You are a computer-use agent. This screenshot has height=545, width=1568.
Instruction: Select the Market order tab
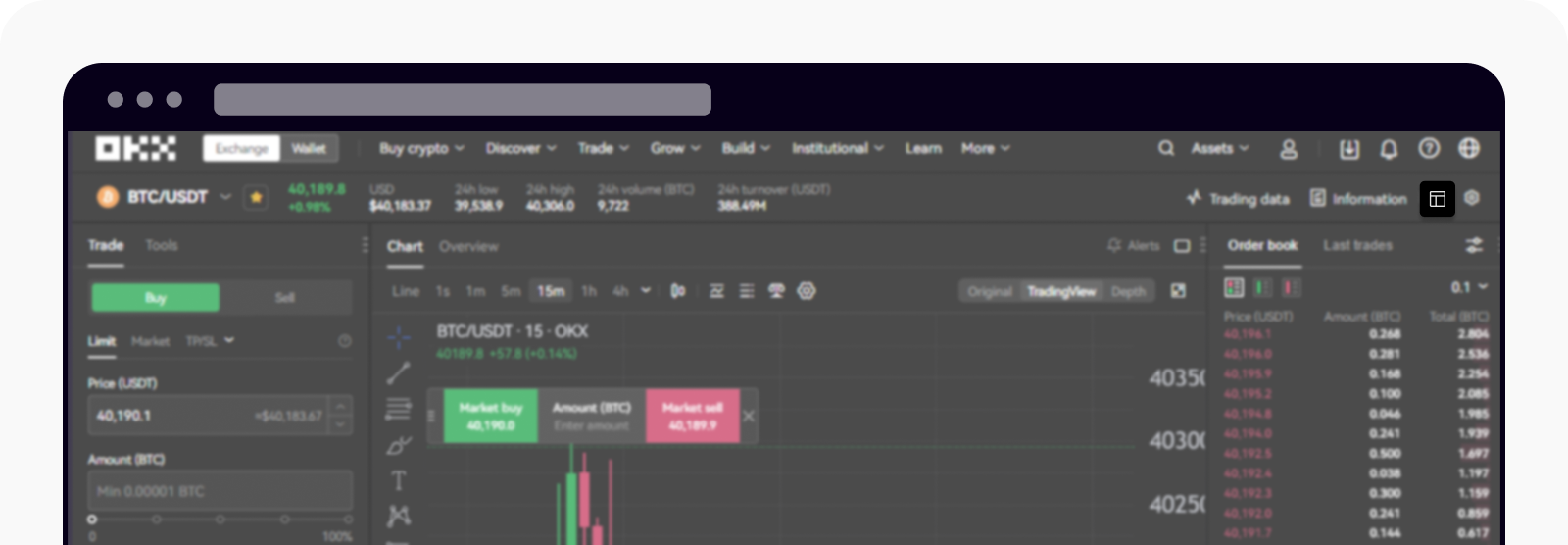tap(150, 341)
